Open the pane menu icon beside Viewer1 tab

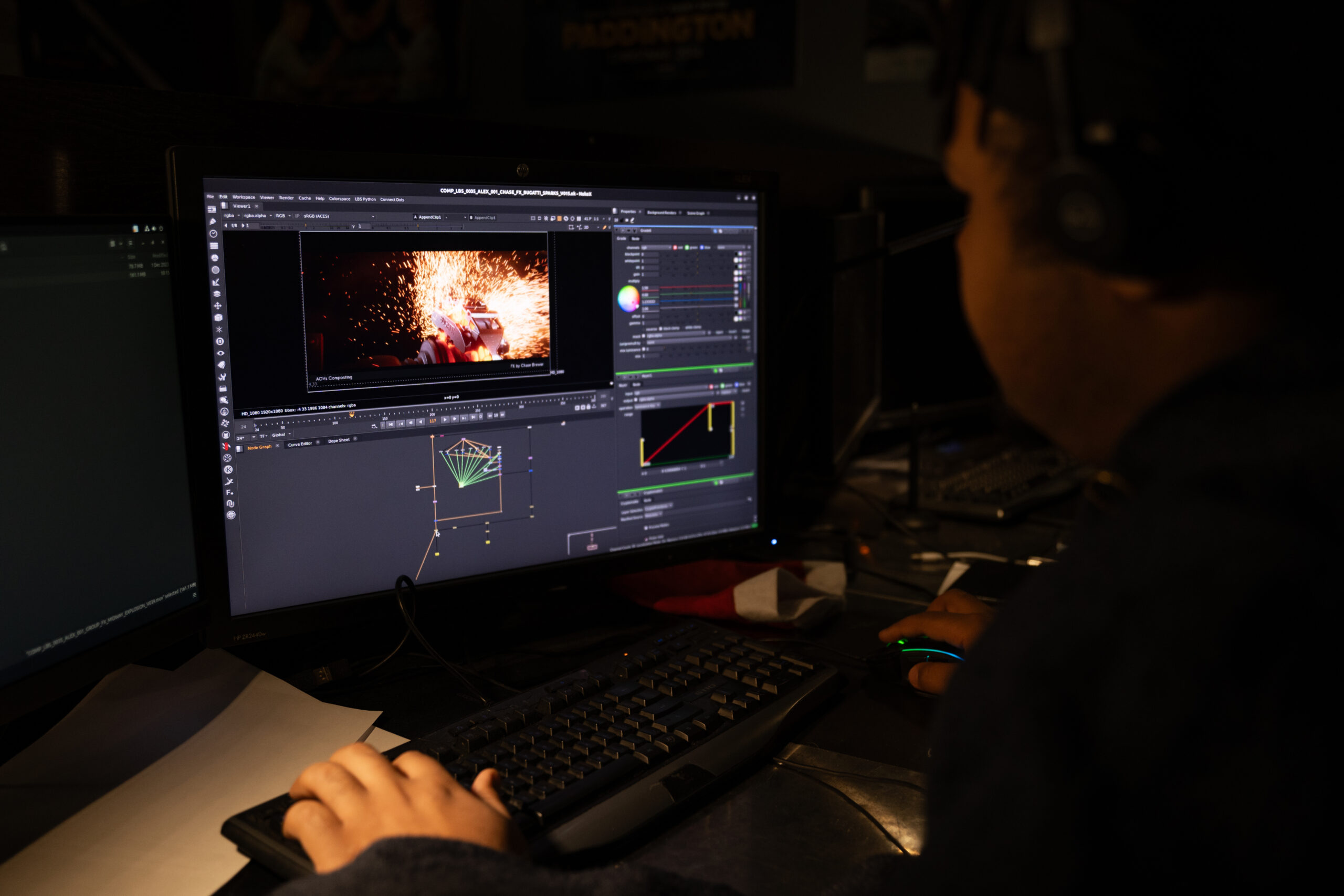(x=225, y=205)
